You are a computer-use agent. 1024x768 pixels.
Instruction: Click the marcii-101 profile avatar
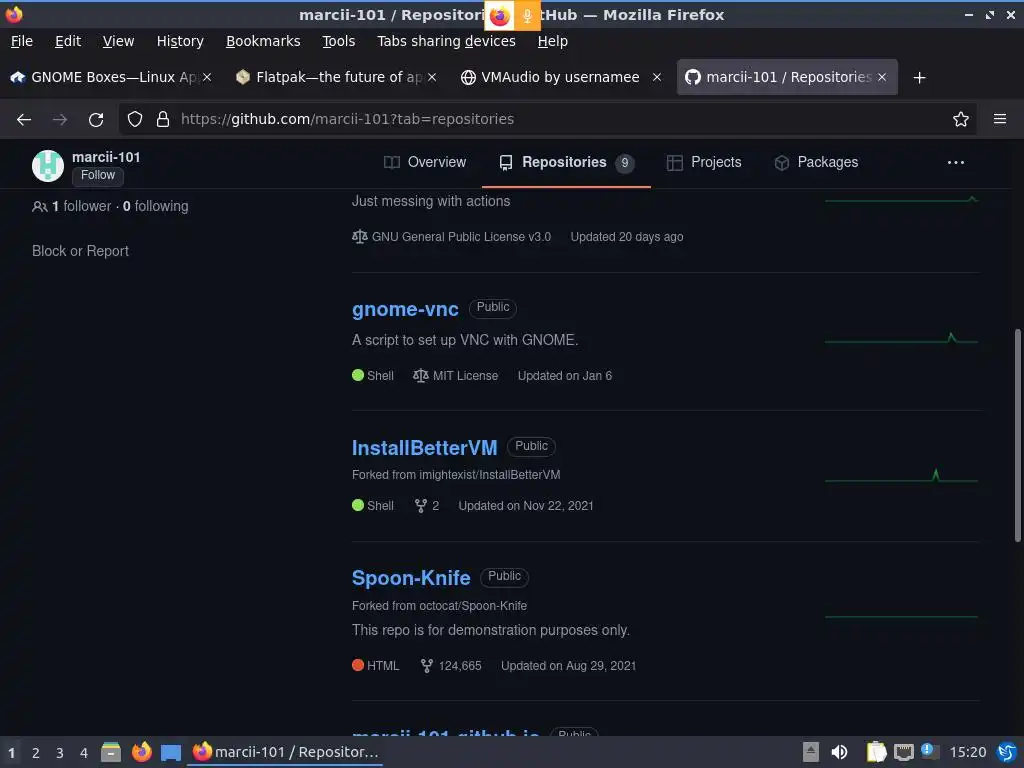point(48,166)
